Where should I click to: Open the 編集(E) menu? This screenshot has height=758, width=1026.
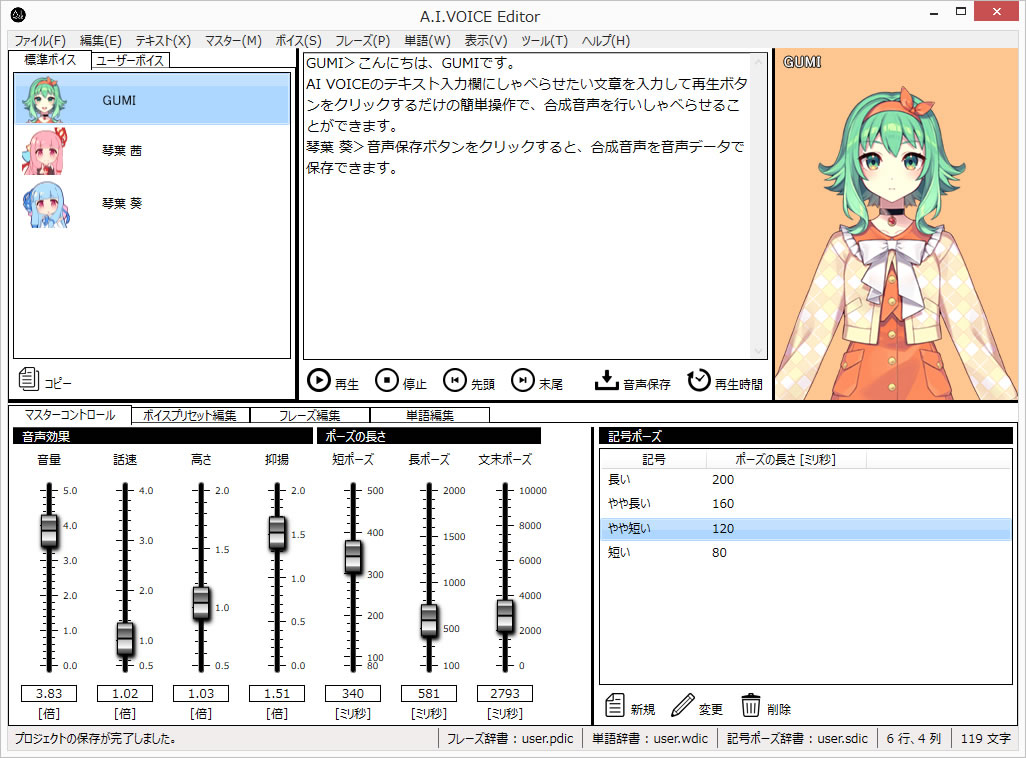click(101, 41)
